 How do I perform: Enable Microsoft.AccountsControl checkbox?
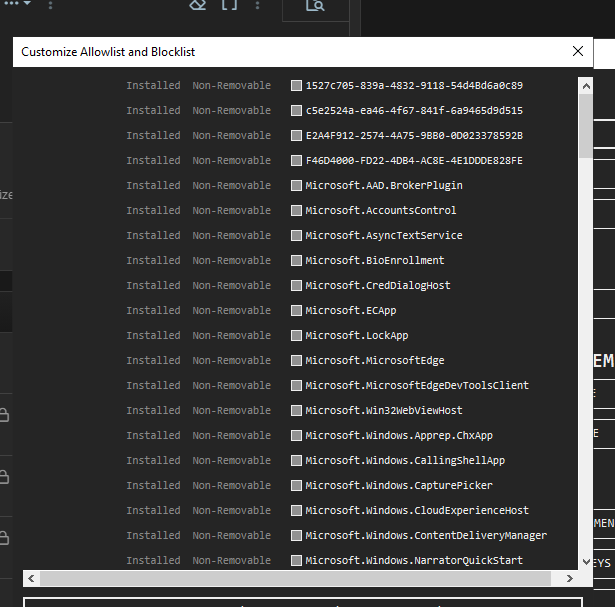(296, 211)
